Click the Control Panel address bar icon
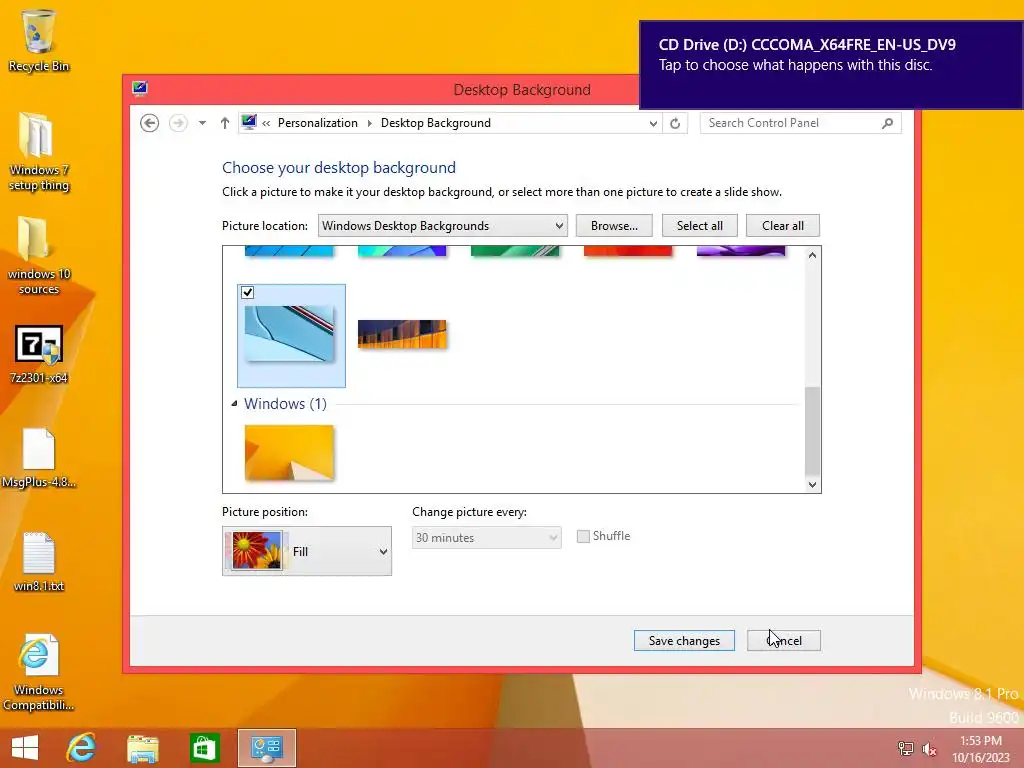The width and height of the screenshot is (1024, 768). [249, 122]
